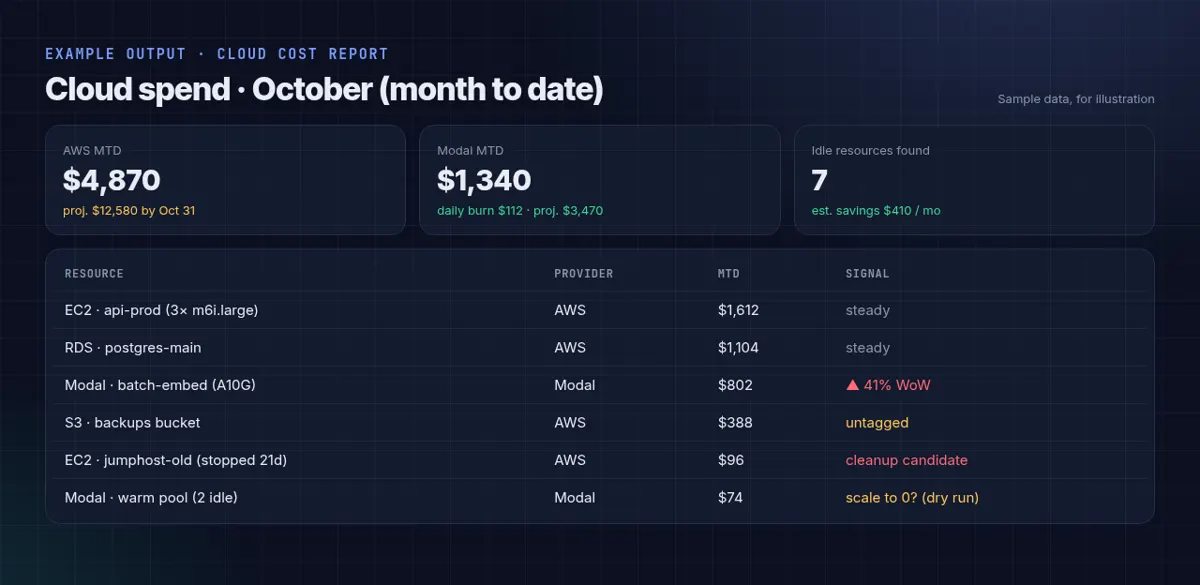Select the $4,870 AWS total
The width and height of the screenshot is (1200, 585).
point(111,180)
